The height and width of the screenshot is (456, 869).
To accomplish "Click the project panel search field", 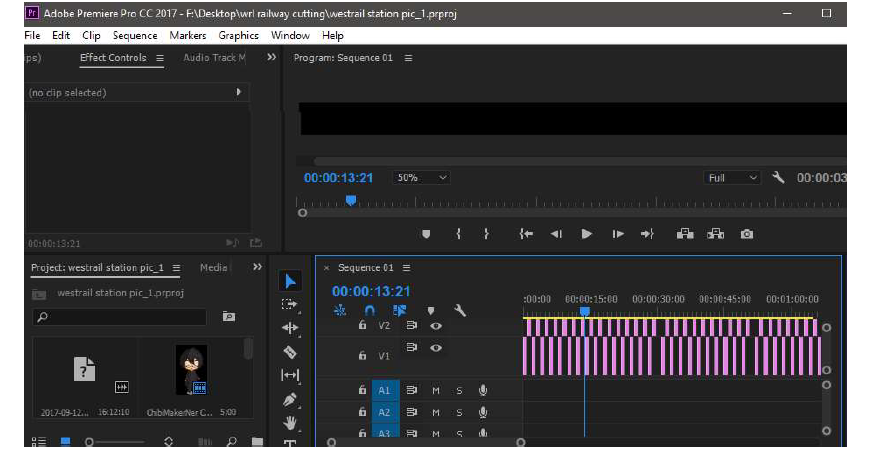I will (x=120, y=317).
